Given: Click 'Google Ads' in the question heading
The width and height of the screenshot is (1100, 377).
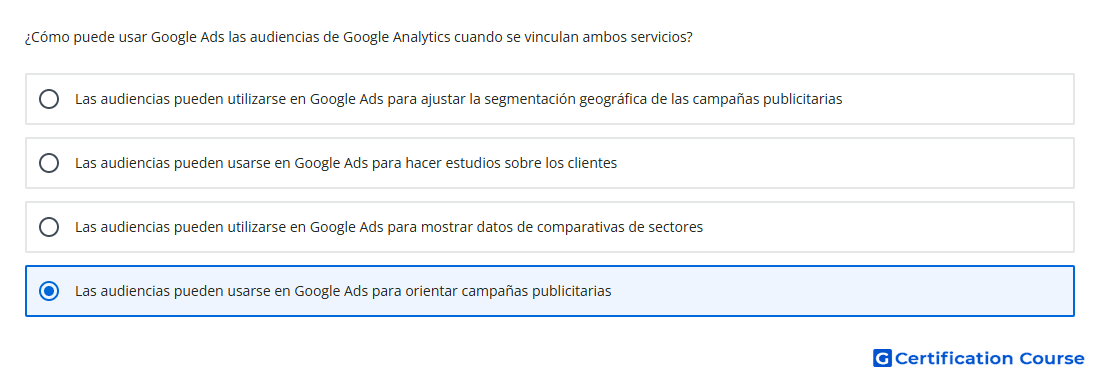Looking at the screenshot, I should tap(188, 37).
